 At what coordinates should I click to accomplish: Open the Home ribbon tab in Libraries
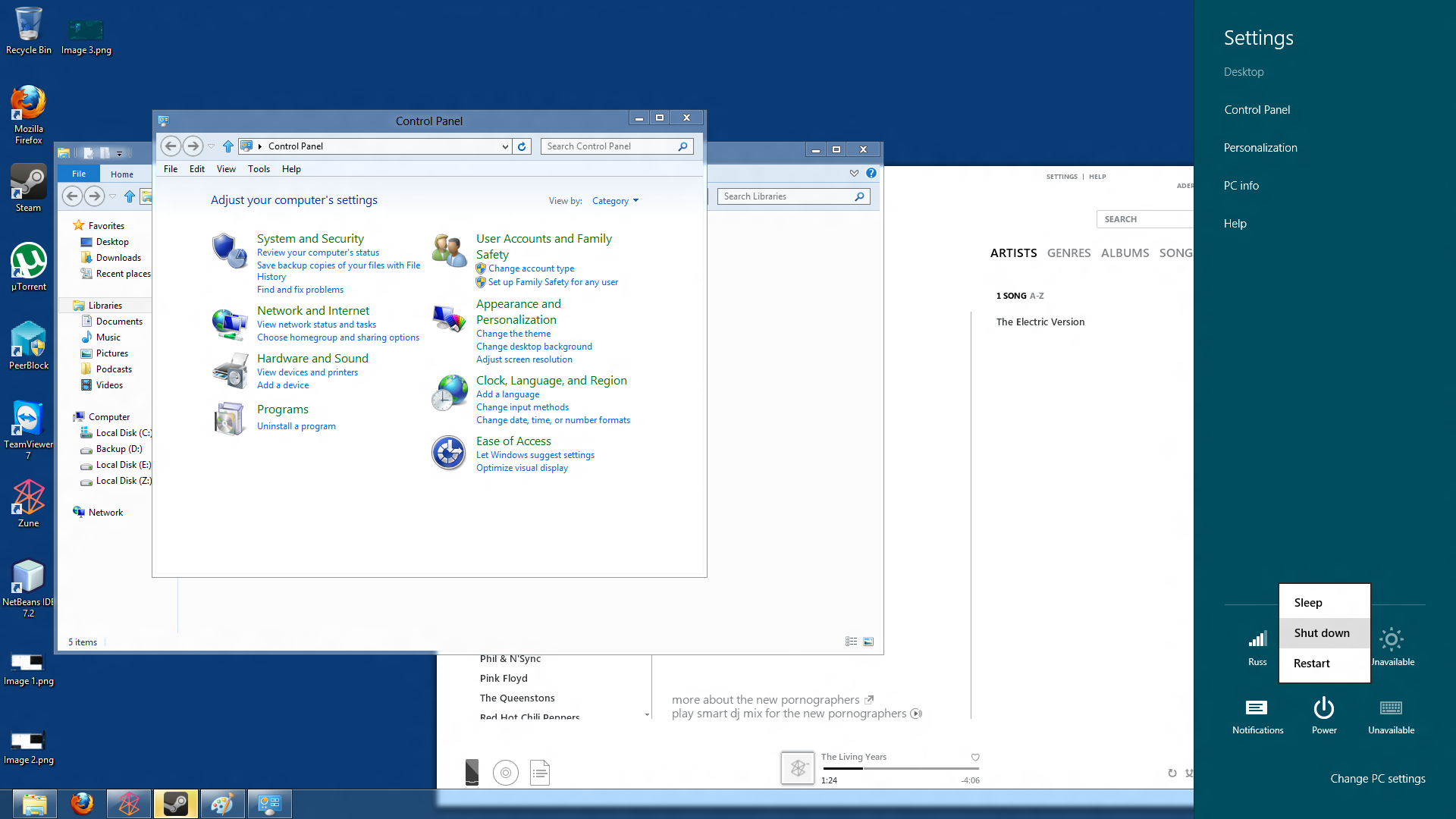click(x=122, y=174)
